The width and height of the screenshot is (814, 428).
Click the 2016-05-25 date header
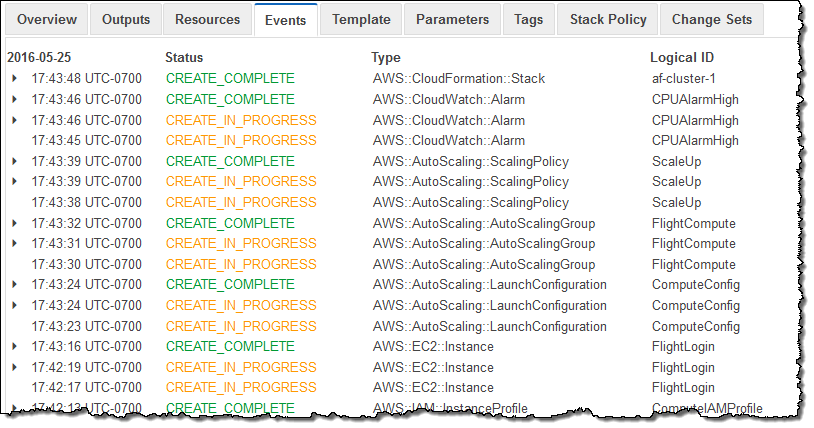tap(39, 57)
